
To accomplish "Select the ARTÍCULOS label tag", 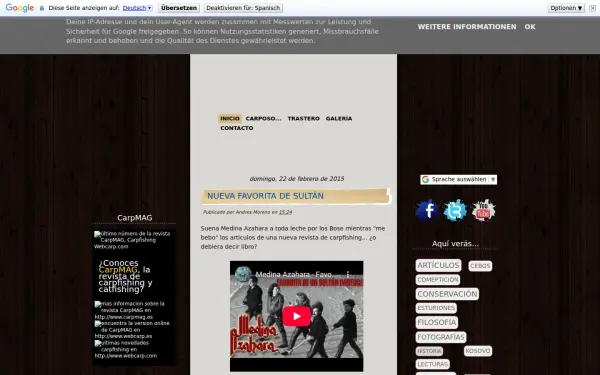I will coord(438,265).
